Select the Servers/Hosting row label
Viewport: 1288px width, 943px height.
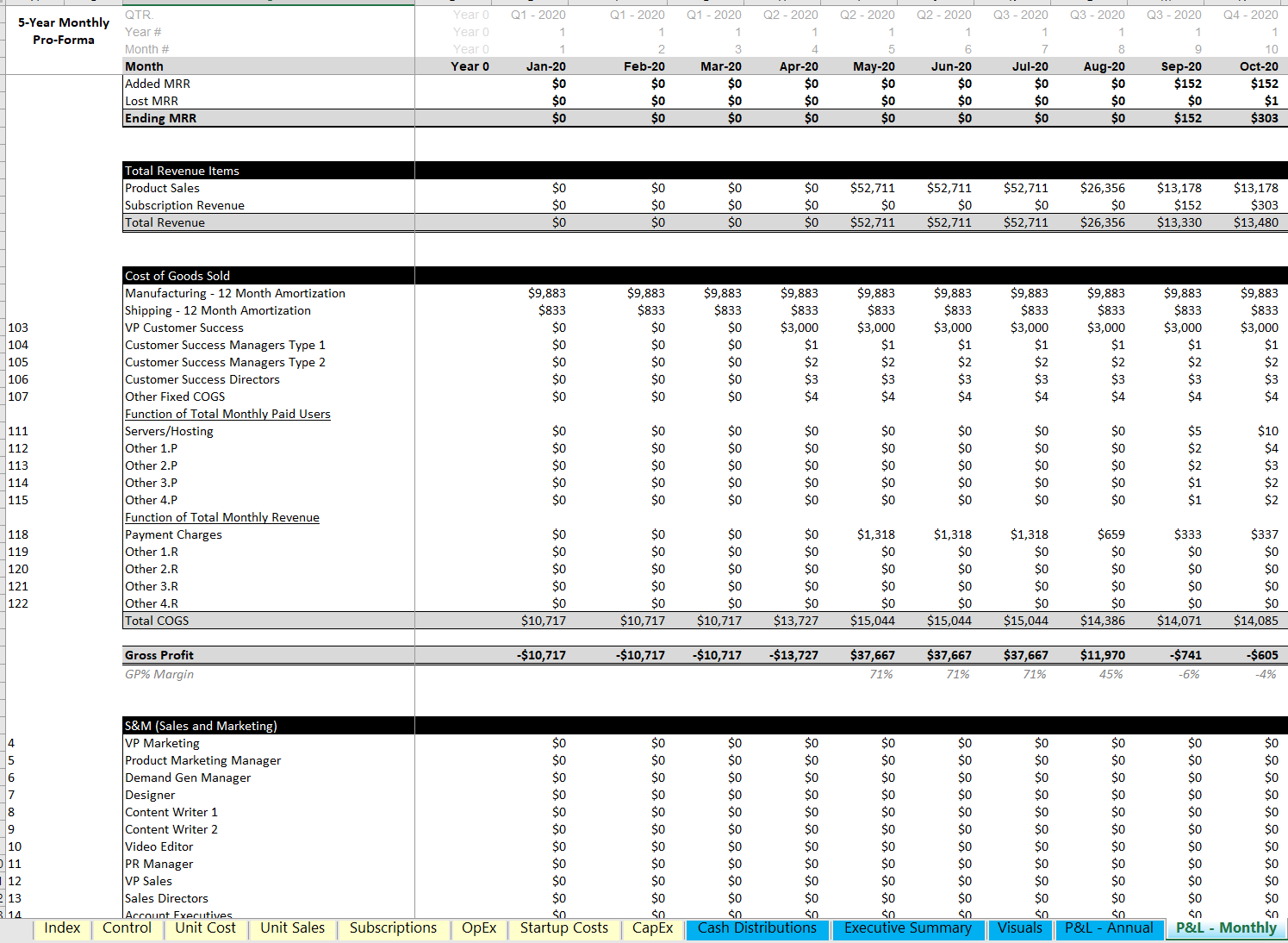pyautogui.click(x=169, y=431)
